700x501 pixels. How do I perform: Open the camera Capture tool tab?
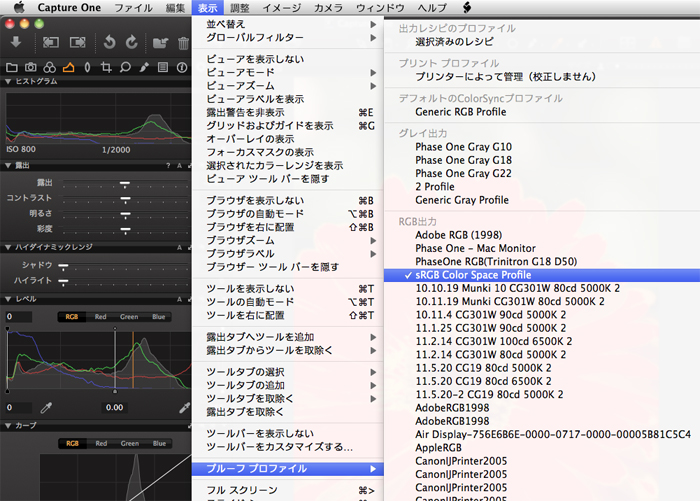[30, 67]
